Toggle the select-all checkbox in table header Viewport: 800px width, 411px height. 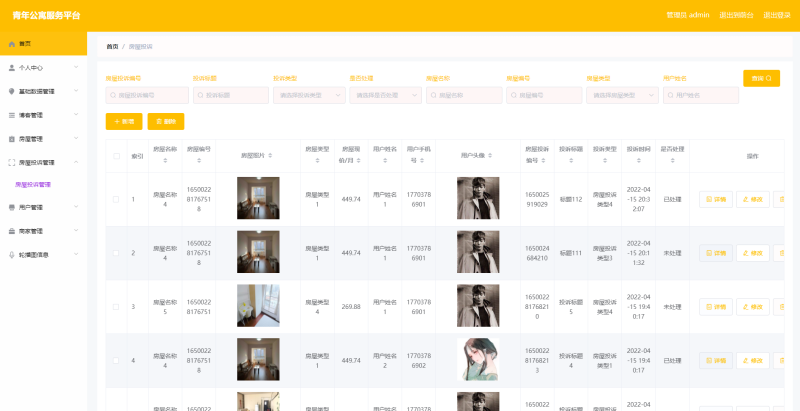tap(116, 156)
